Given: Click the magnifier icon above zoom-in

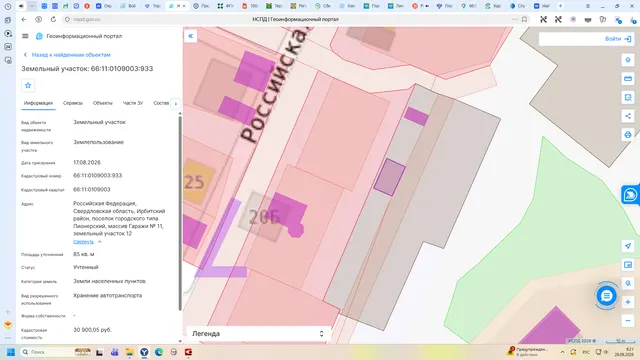Looking at the screenshot, I should coord(628,283).
